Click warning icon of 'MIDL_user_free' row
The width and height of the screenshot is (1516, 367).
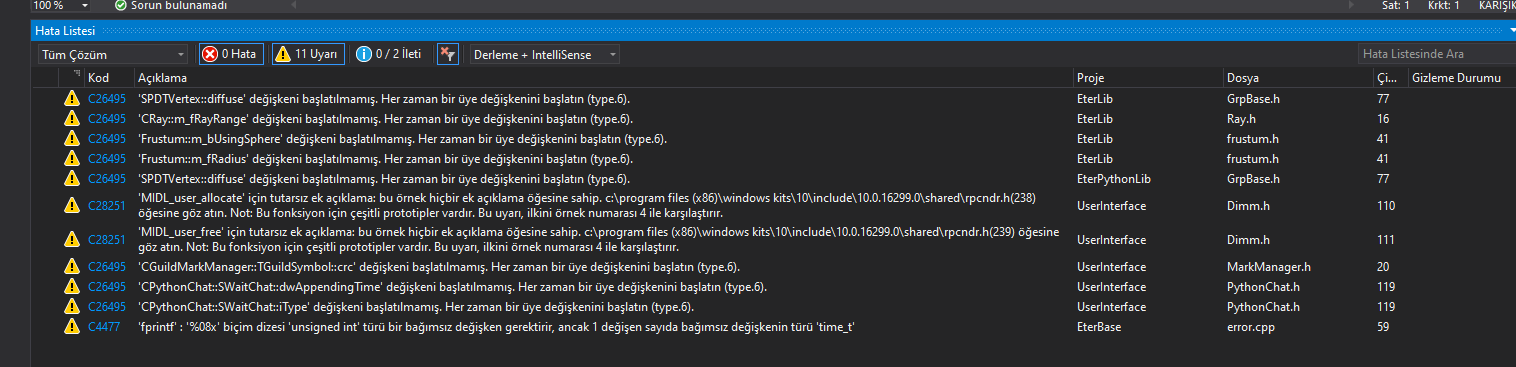pyautogui.click(x=71, y=240)
